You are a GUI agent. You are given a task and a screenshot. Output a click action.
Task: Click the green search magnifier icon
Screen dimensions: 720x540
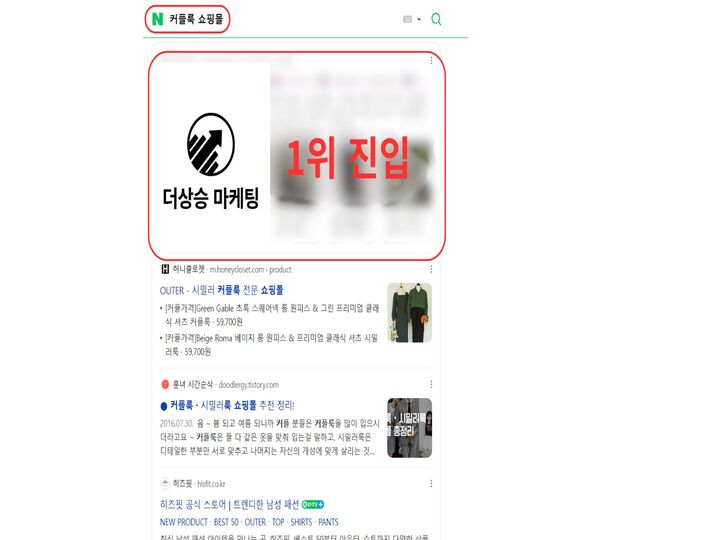(x=436, y=19)
